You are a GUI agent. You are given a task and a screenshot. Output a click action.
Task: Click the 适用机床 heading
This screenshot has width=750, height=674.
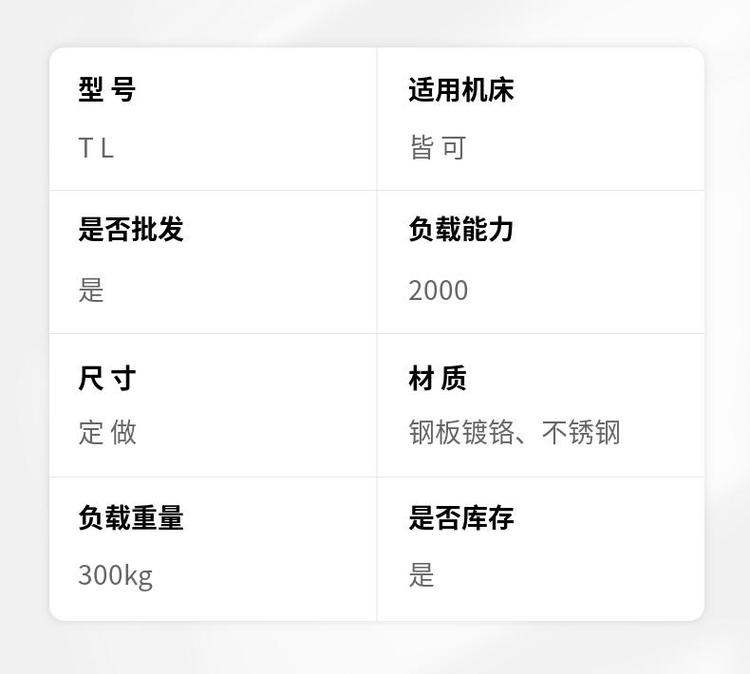coord(461,90)
